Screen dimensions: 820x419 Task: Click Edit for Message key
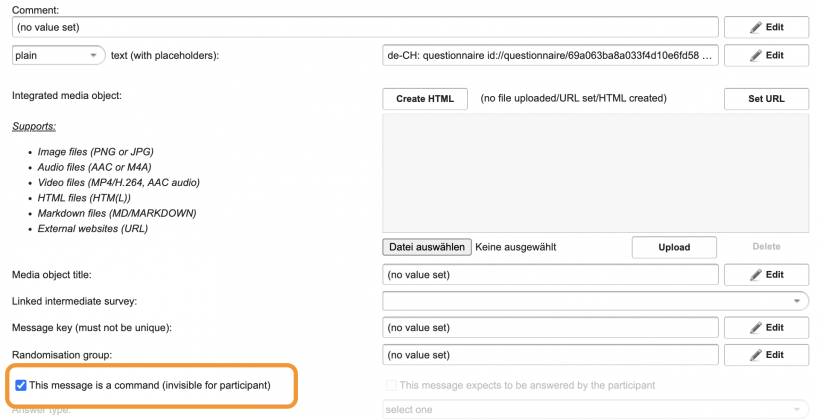click(x=766, y=328)
